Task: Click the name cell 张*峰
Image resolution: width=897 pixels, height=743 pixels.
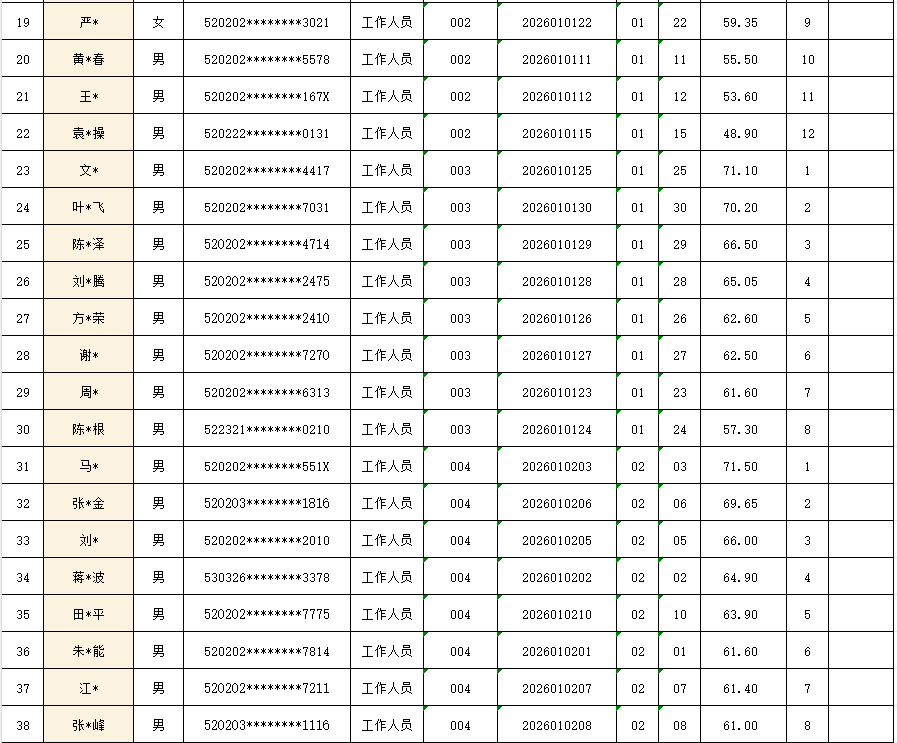Action: tap(88, 725)
